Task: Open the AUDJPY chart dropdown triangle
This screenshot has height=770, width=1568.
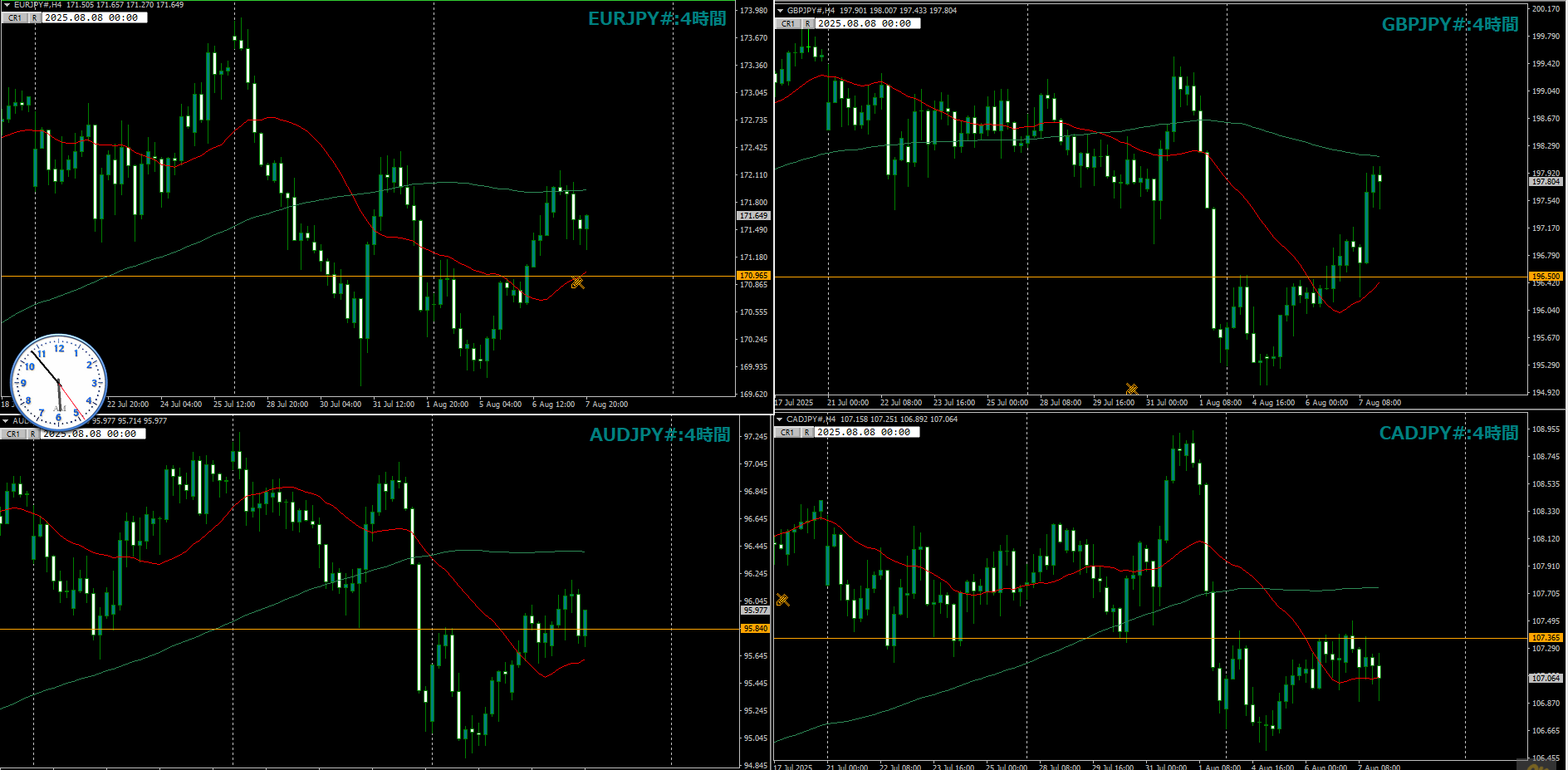Action: (x=6, y=421)
